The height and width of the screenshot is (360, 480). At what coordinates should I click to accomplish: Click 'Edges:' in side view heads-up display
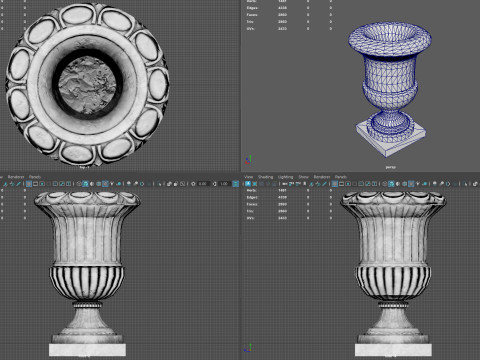(252, 197)
